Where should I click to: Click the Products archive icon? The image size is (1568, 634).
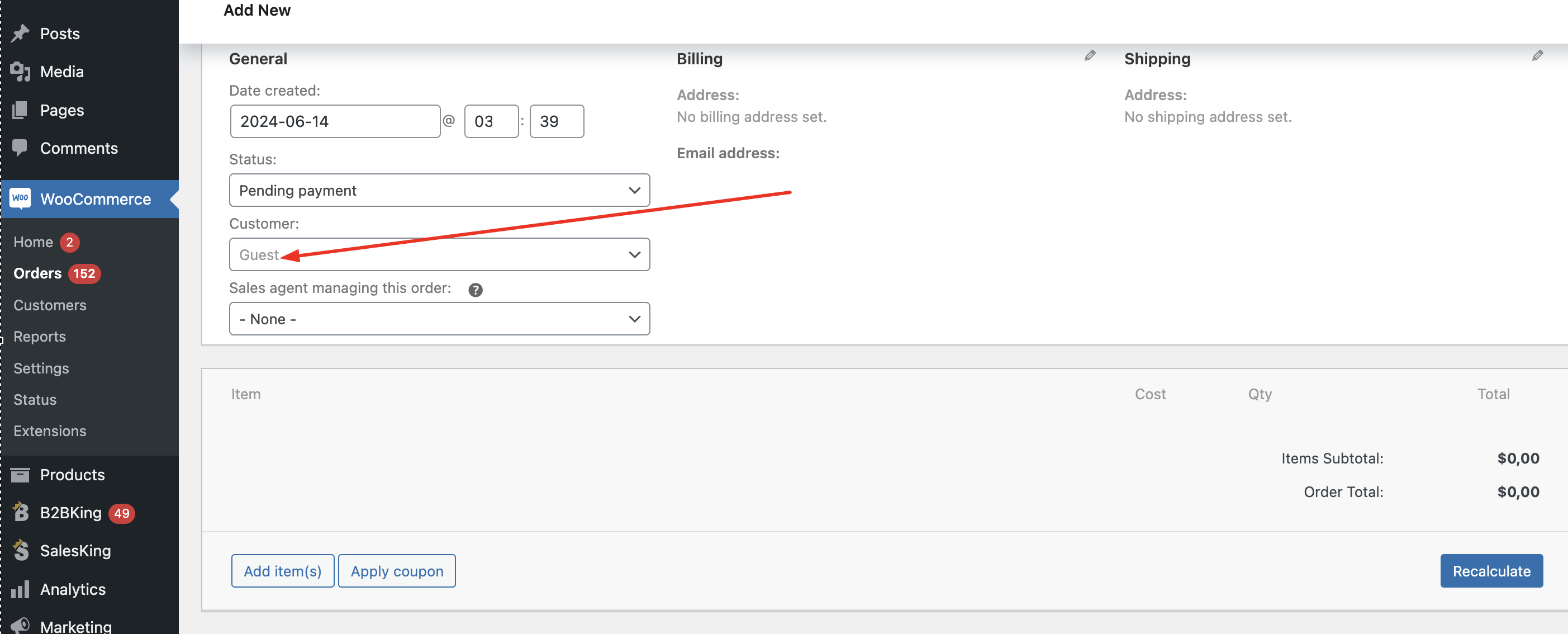(x=20, y=475)
